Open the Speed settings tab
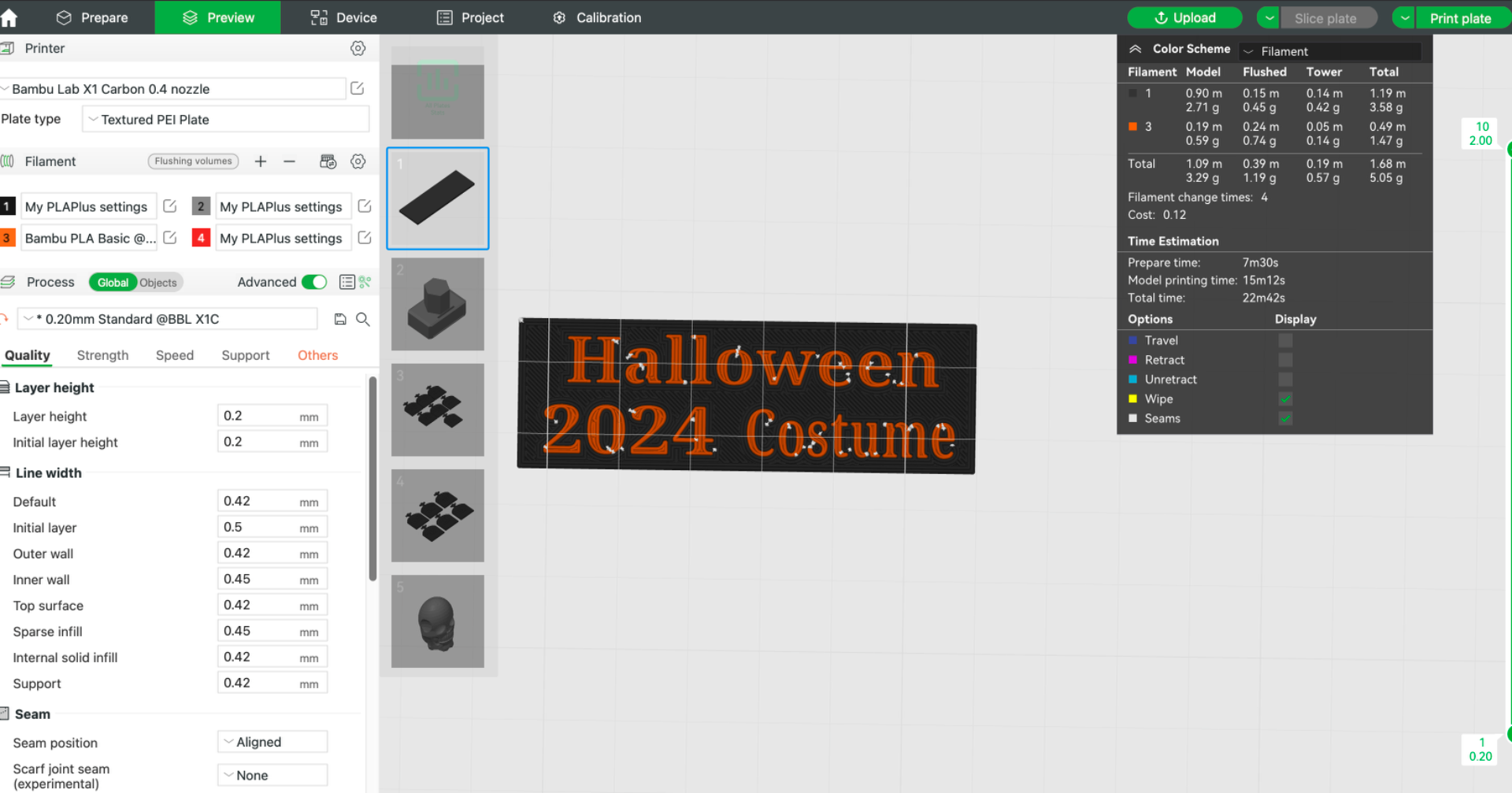 point(175,355)
